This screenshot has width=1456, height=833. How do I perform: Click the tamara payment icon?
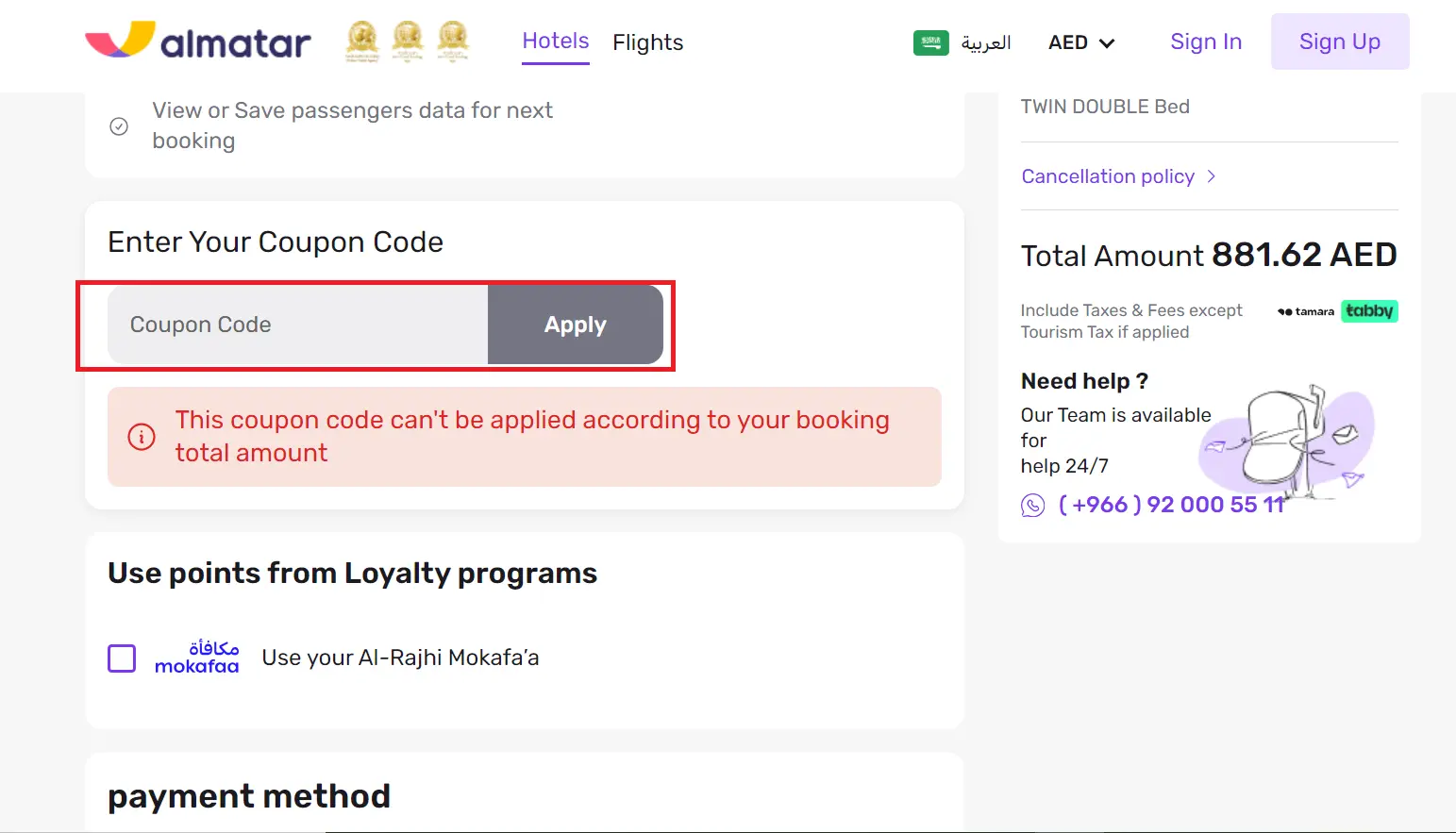(1306, 311)
